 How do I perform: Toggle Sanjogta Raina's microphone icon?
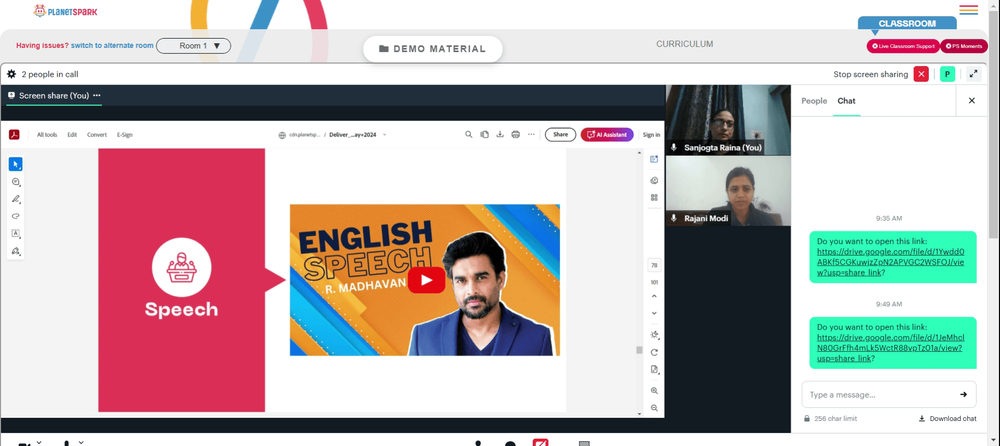click(673, 147)
